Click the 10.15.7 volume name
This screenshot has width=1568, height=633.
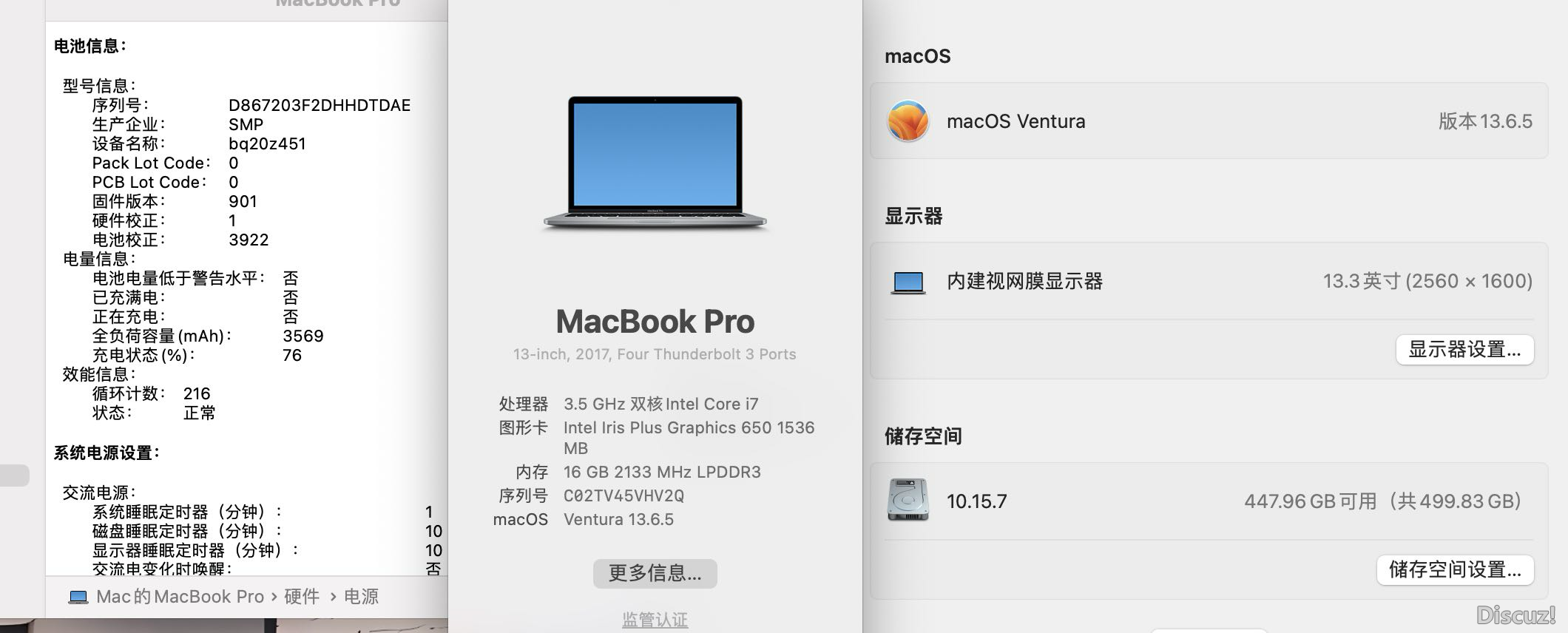tap(977, 501)
